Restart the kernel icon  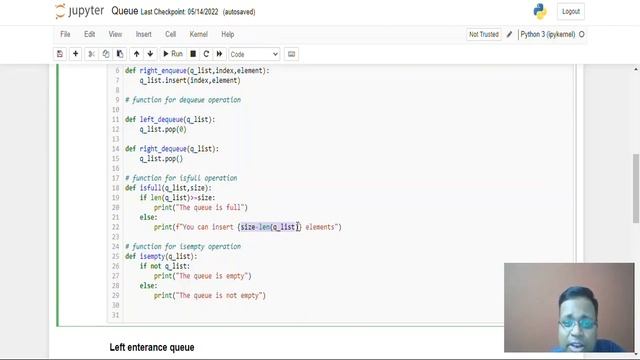pos(206,54)
